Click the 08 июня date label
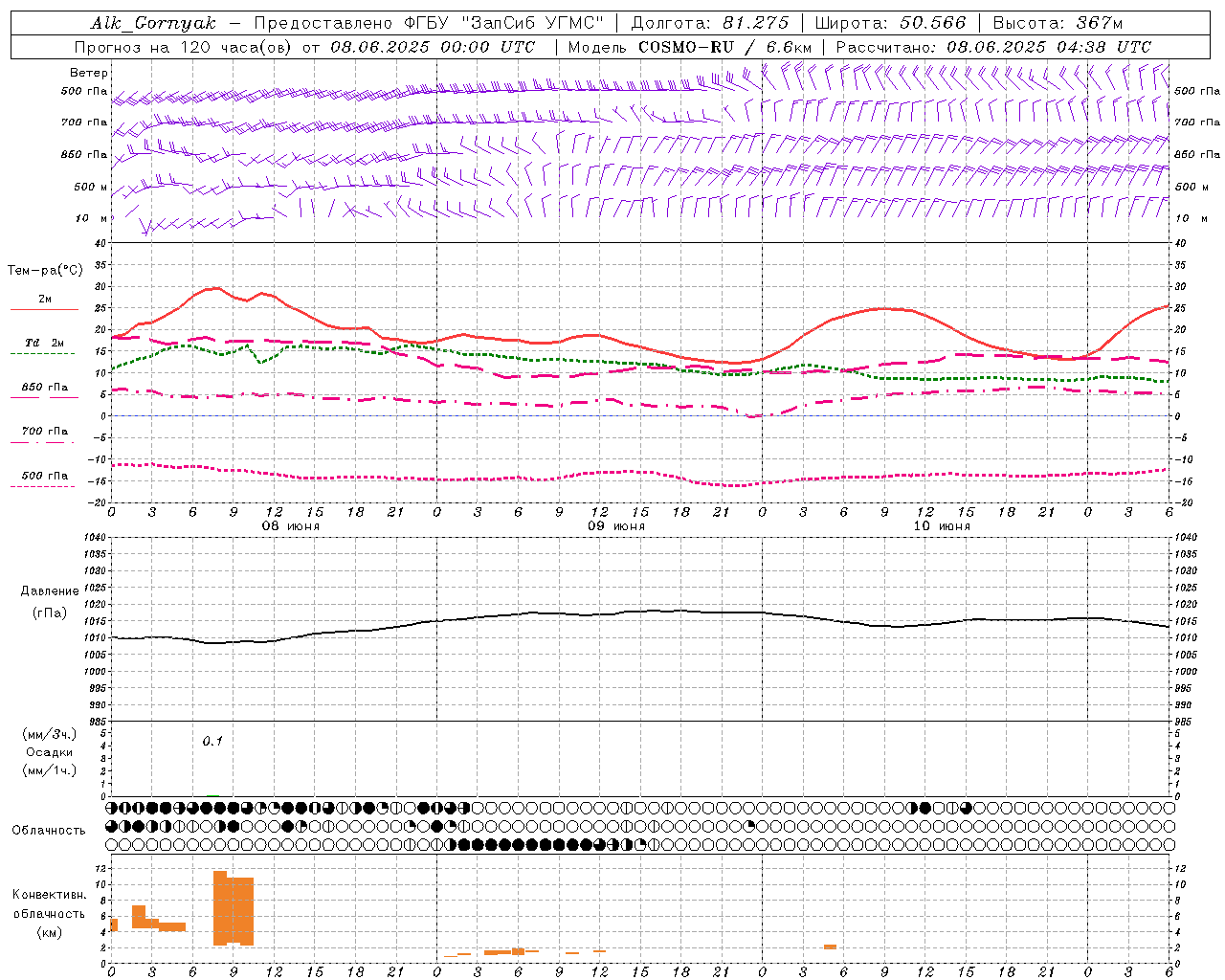 click(x=291, y=526)
